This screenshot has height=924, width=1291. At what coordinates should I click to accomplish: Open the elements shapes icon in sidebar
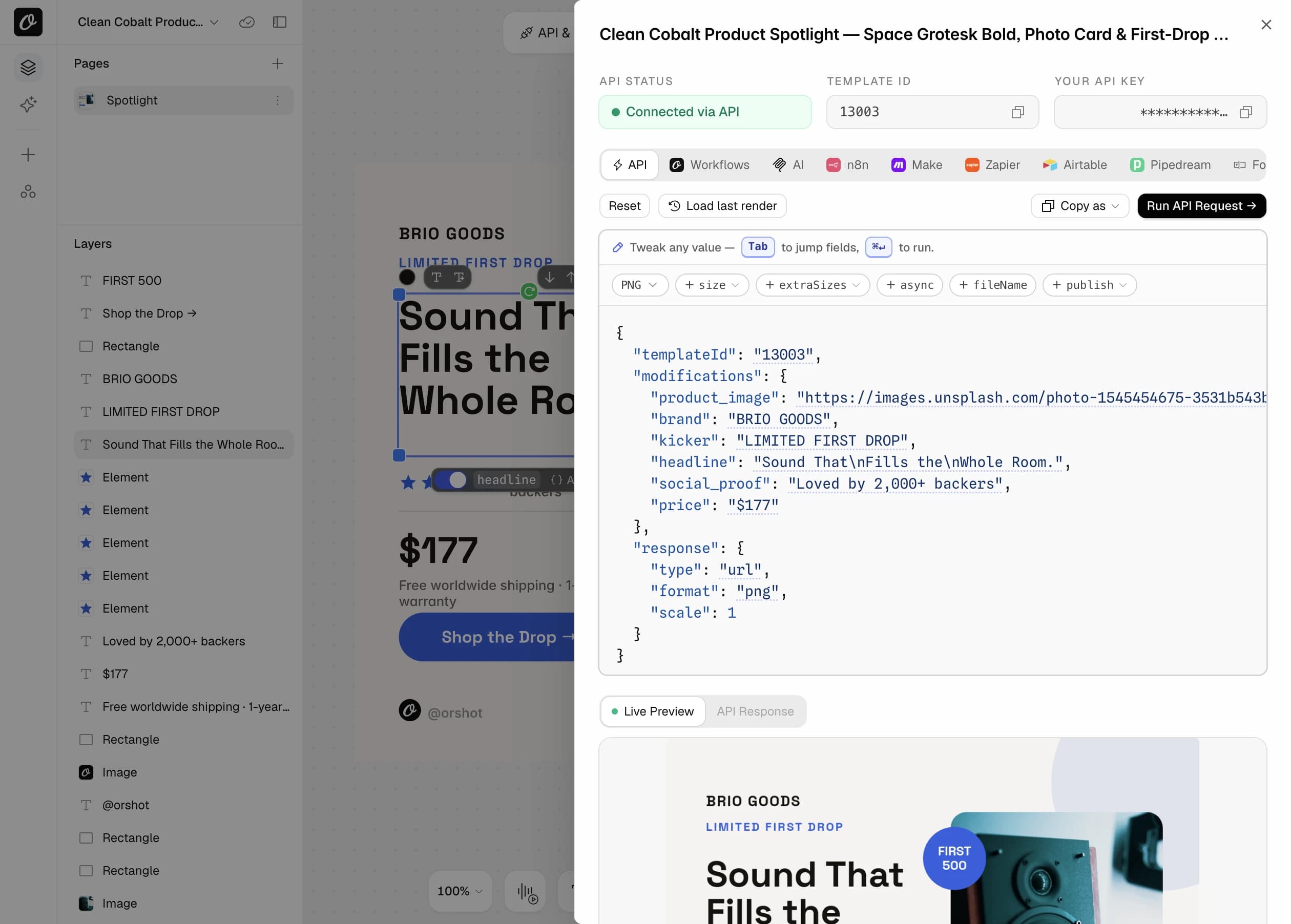(28, 192)
